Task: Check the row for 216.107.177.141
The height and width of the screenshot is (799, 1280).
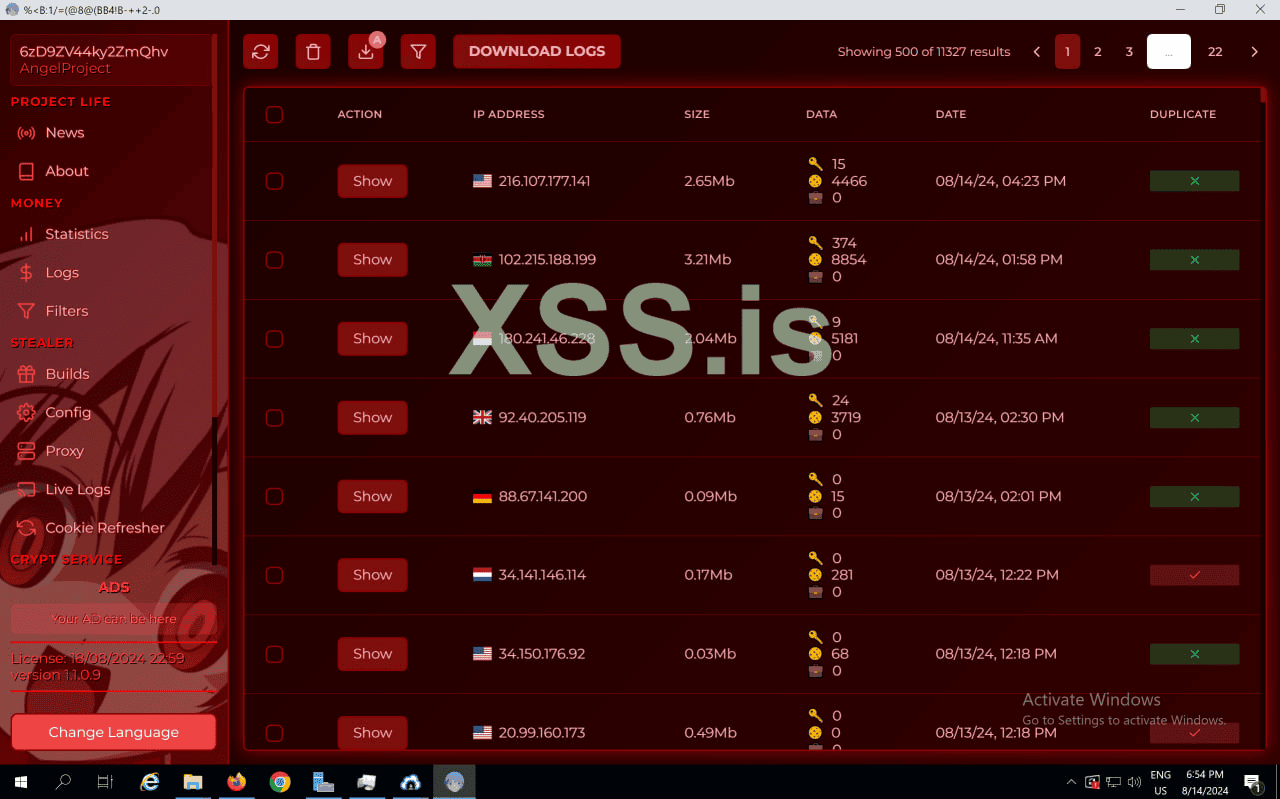Action: pyautogui.click(x=274, y=181)
